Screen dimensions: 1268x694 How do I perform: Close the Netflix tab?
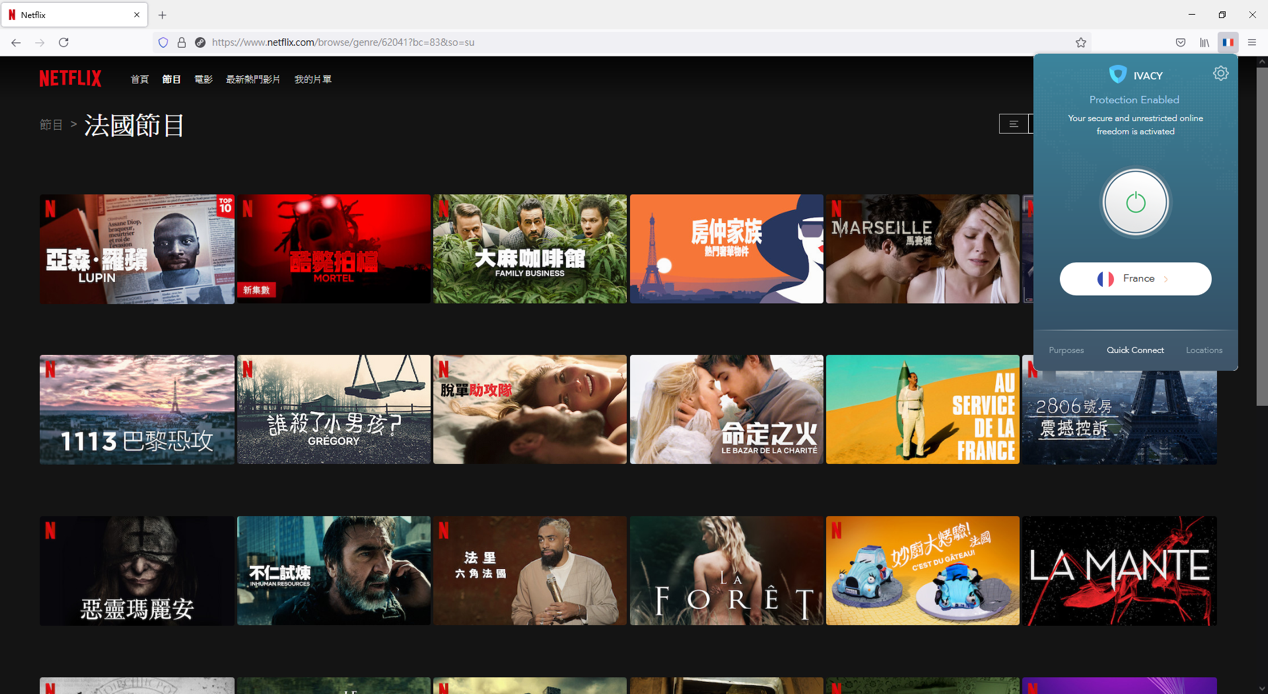coord(137,15)
